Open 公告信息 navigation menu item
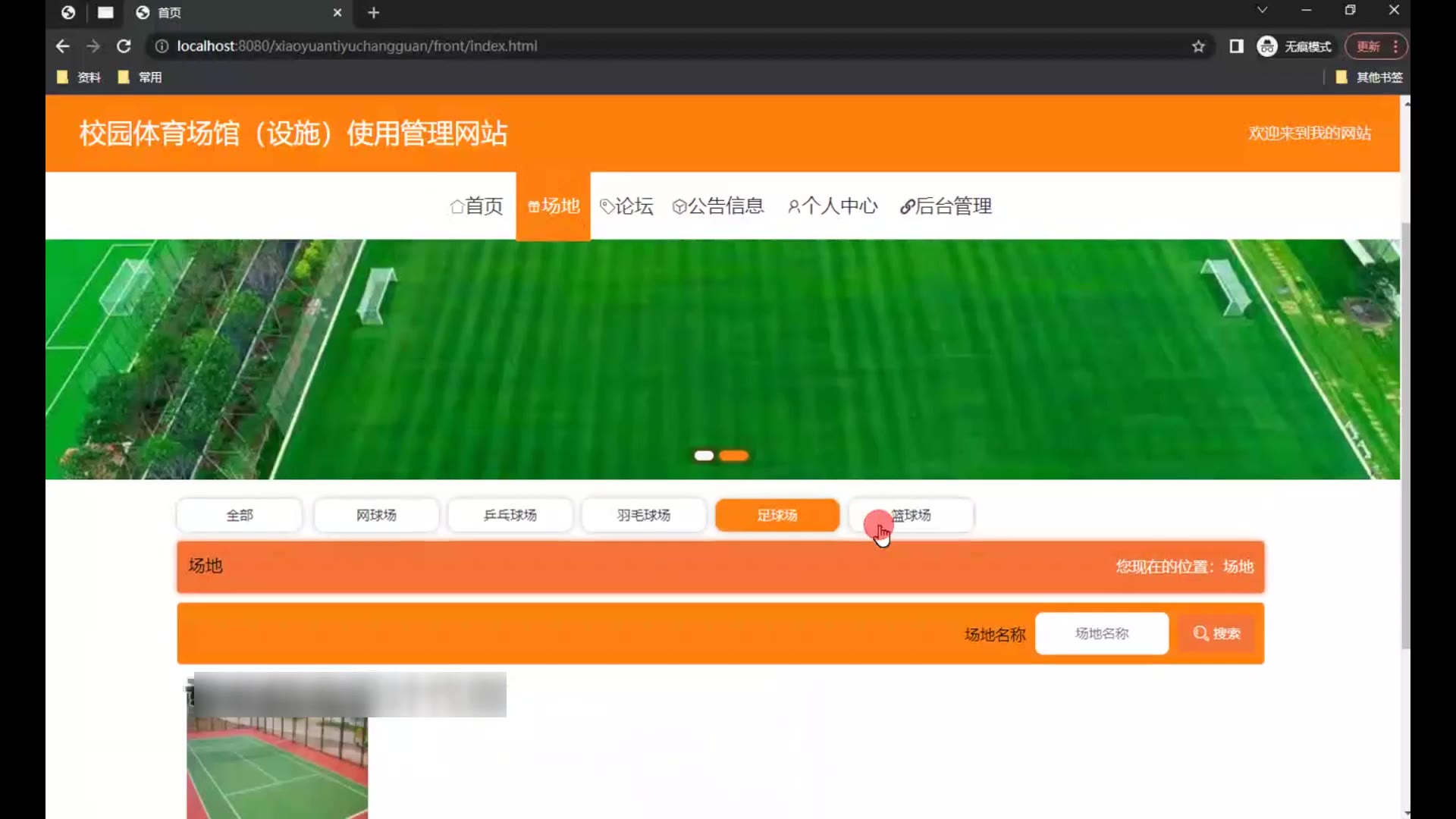The height and width of the screenshot is (819, 1456). 718,206
